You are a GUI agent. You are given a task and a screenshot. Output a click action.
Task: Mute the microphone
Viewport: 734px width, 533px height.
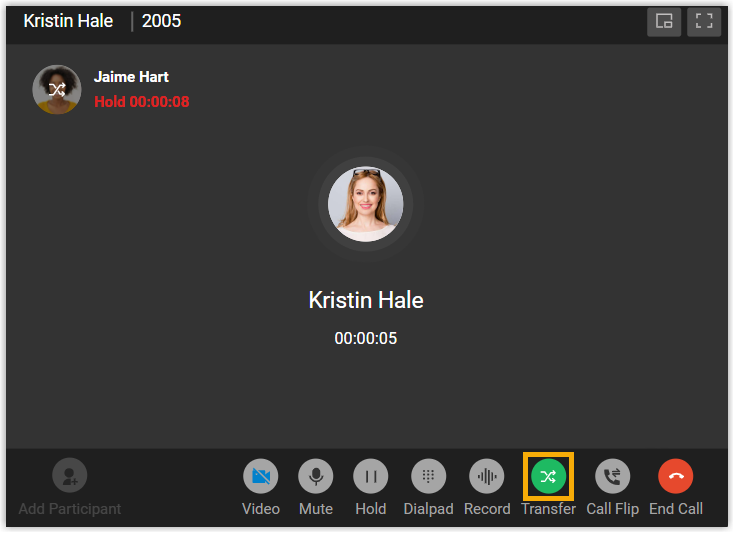coord(316,476)
